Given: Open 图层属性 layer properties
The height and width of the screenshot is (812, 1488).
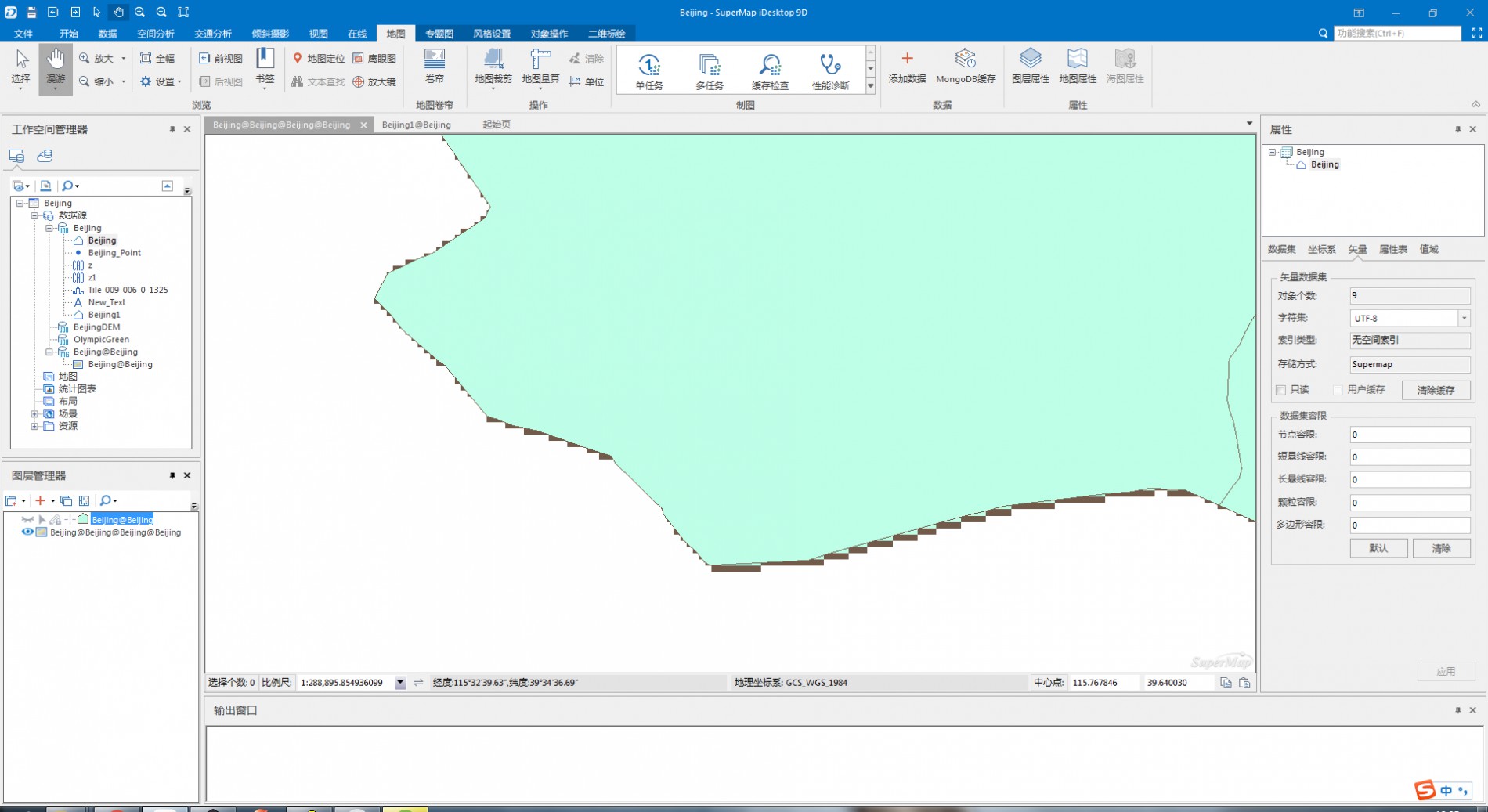Looking at the screenshot, I should pos(1031,67).
